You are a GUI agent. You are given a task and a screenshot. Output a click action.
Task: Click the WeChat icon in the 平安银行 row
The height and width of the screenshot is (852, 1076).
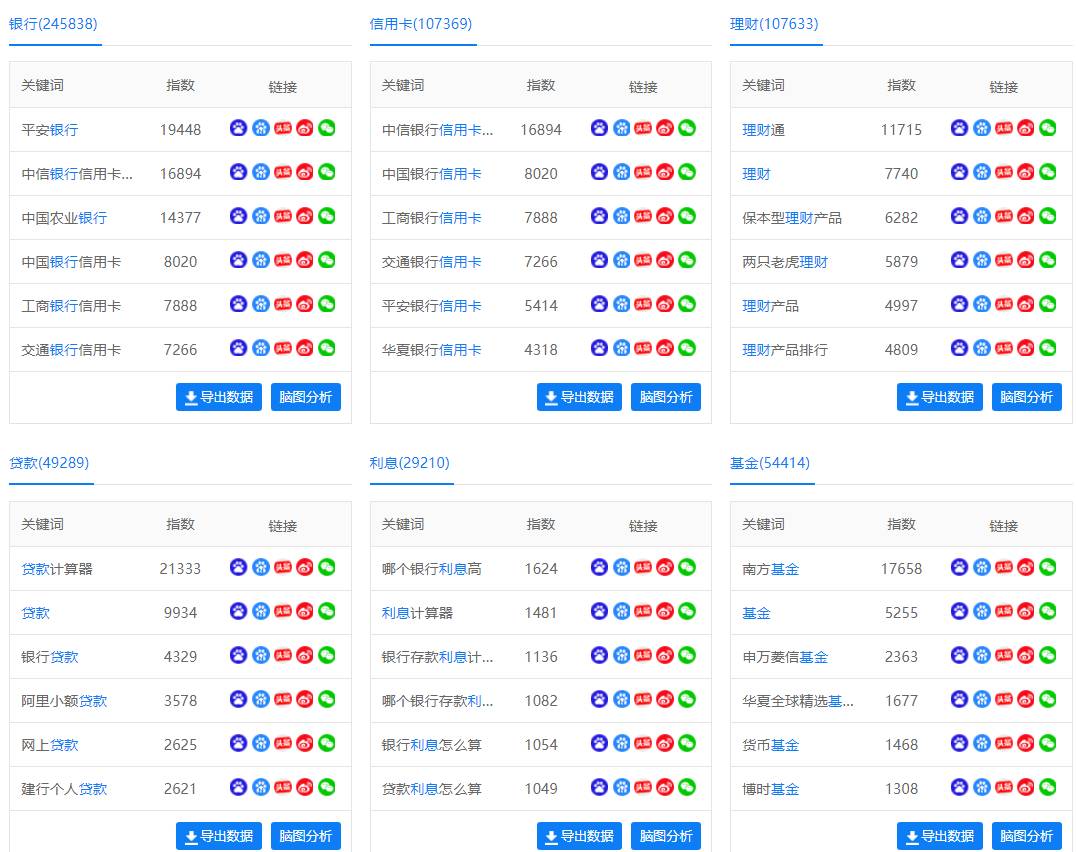(327, 128)
